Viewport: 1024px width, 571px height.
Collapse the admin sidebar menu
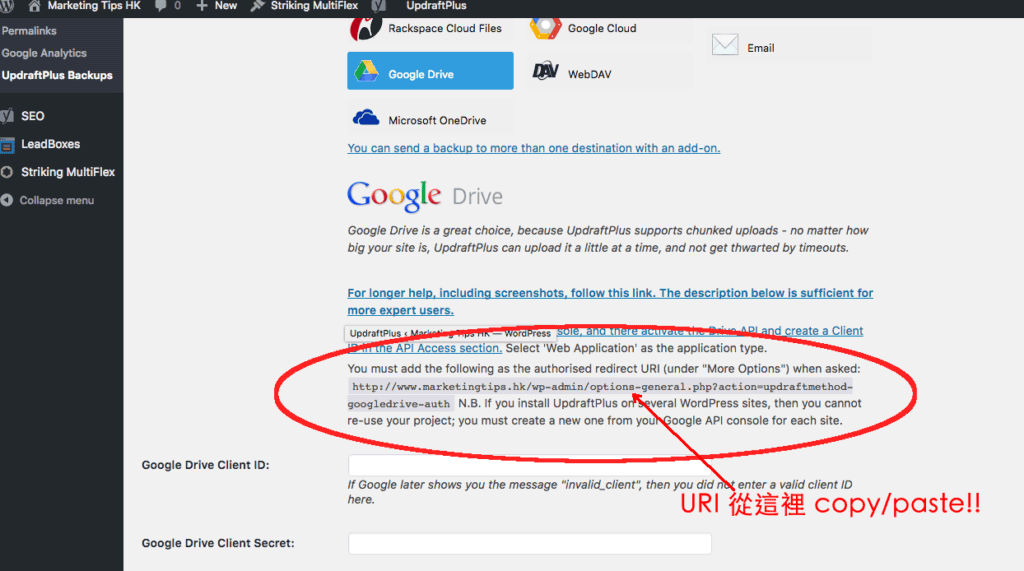click(x=56, y=201)
